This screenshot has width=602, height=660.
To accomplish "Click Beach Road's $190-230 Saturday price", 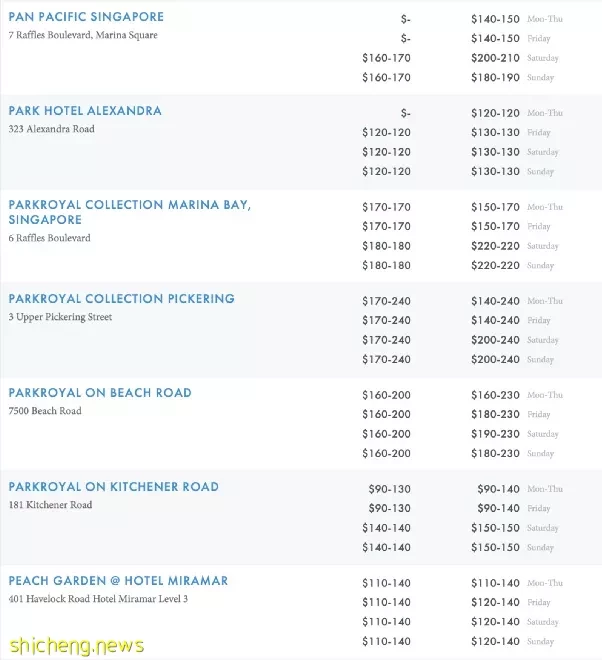I will 495,434.
